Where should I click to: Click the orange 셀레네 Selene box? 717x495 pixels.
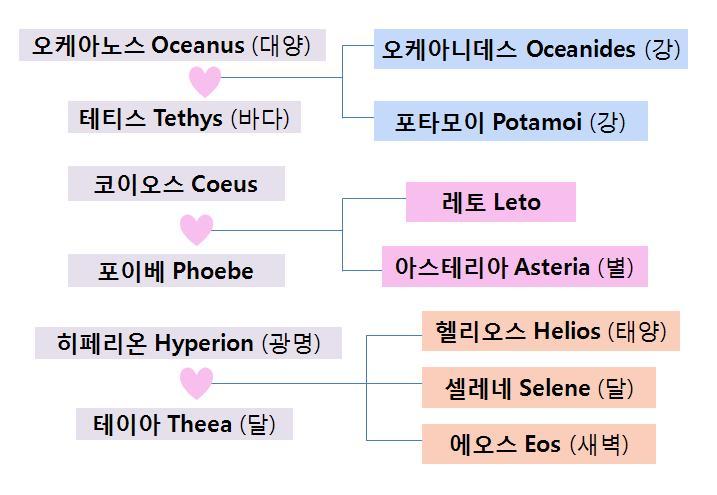click(x=539, y=388)
